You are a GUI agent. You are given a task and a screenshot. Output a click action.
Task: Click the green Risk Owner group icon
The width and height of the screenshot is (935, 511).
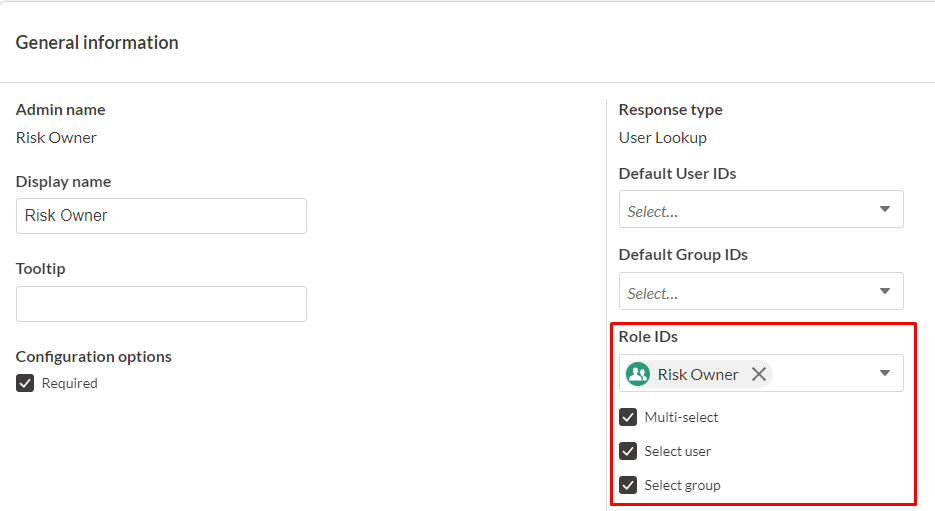pyautogui.click(x=638, y=374)
